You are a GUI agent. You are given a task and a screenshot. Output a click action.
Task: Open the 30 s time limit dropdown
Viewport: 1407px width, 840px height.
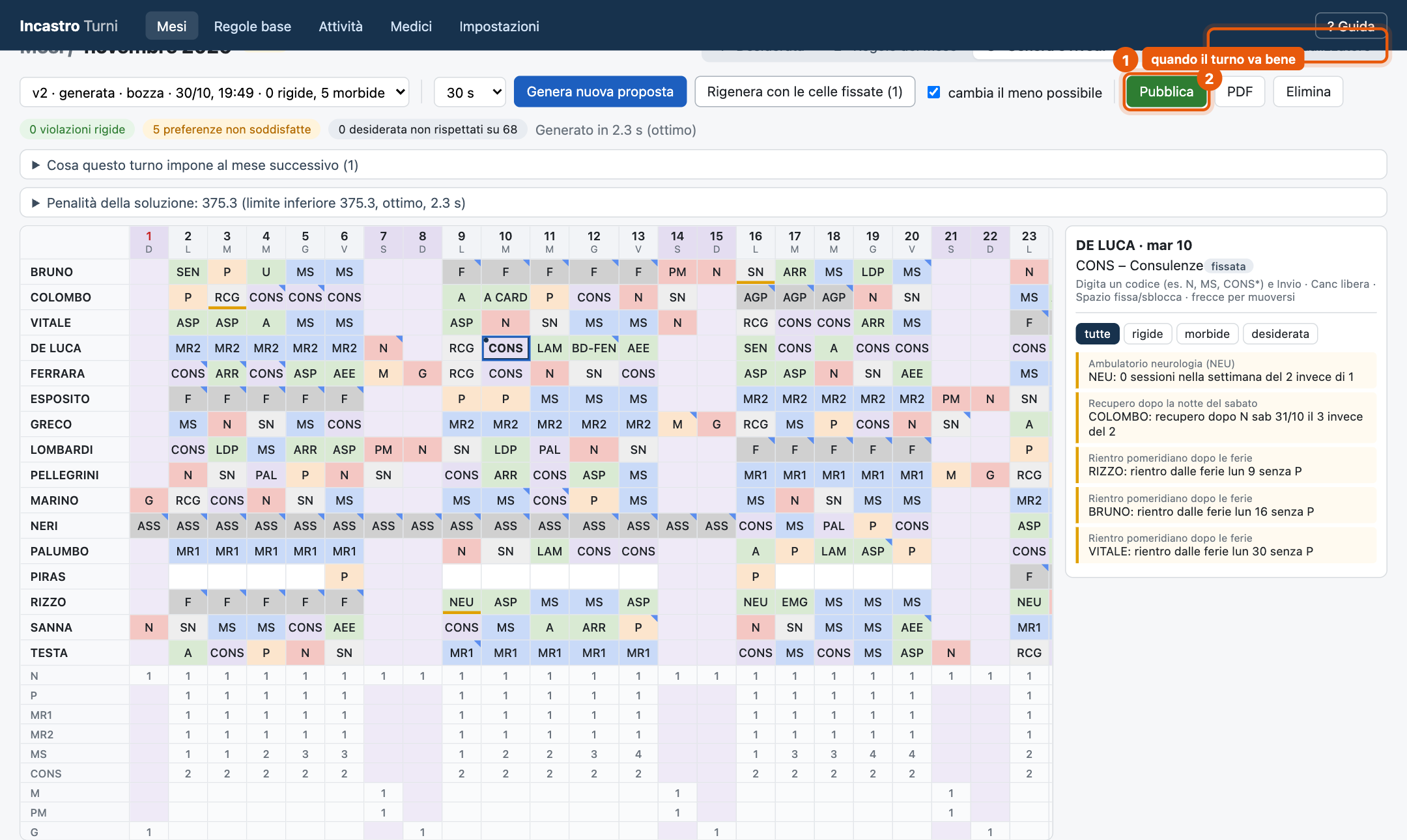pyautogui.click(x=470, y=92)
